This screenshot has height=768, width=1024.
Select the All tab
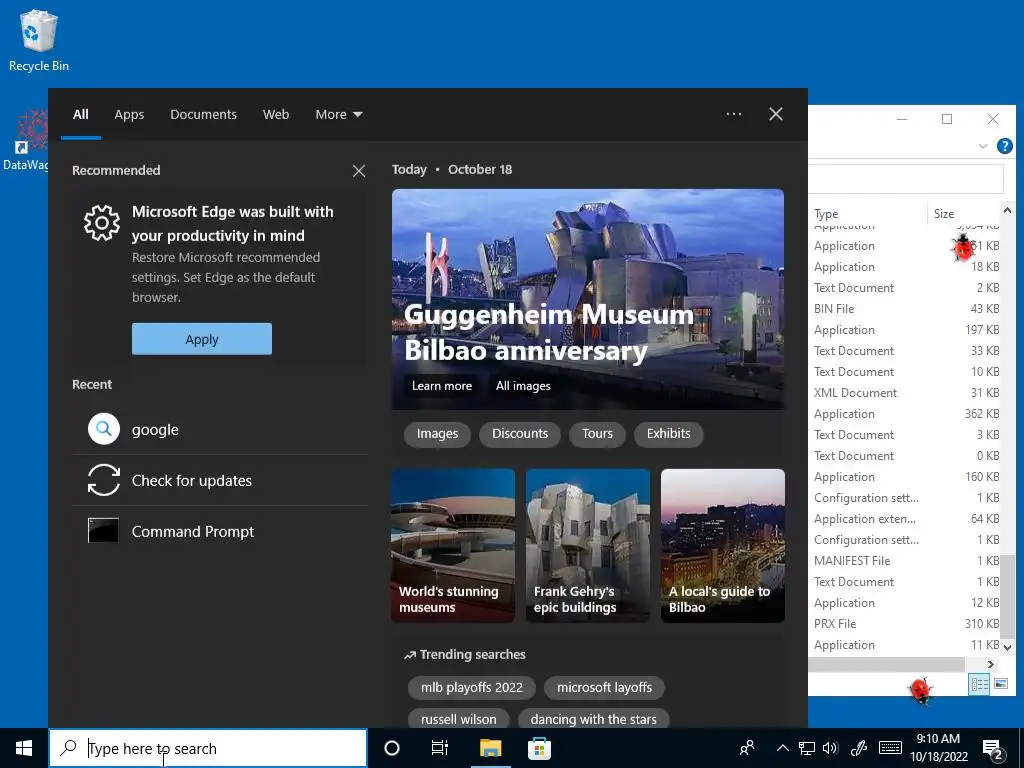point(81,114)
